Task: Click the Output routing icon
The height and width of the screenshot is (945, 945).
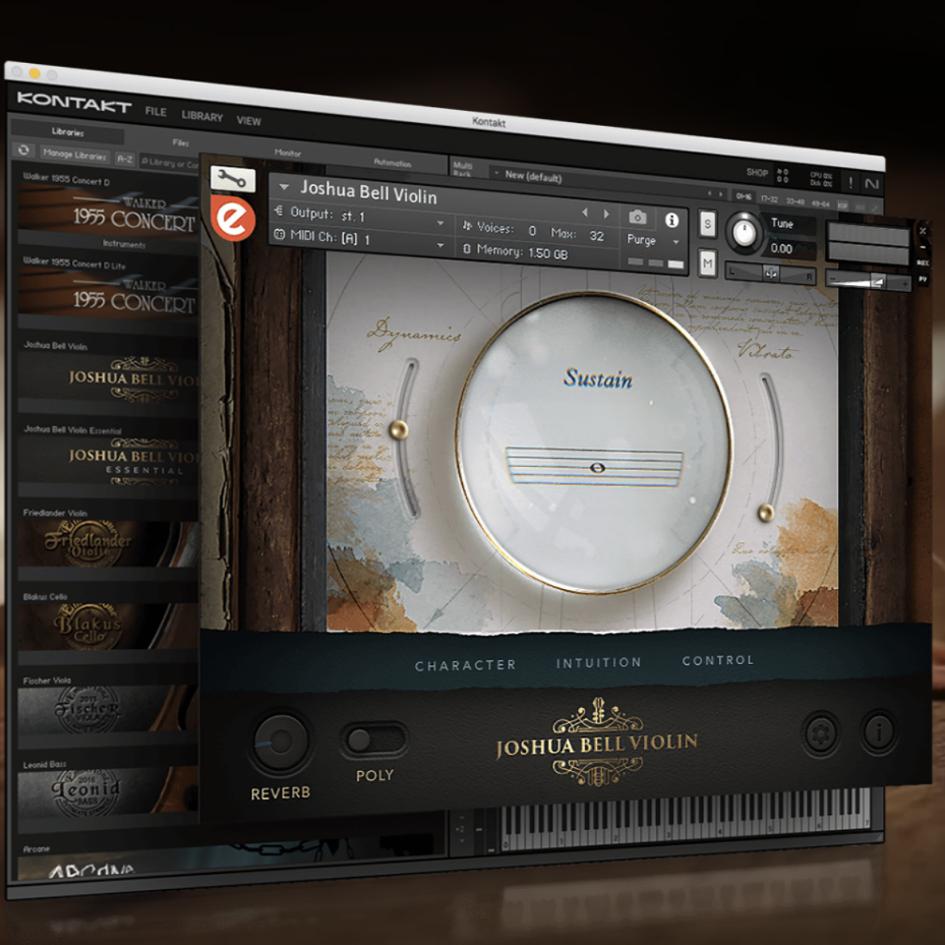Action: click(x=278, y=210)
